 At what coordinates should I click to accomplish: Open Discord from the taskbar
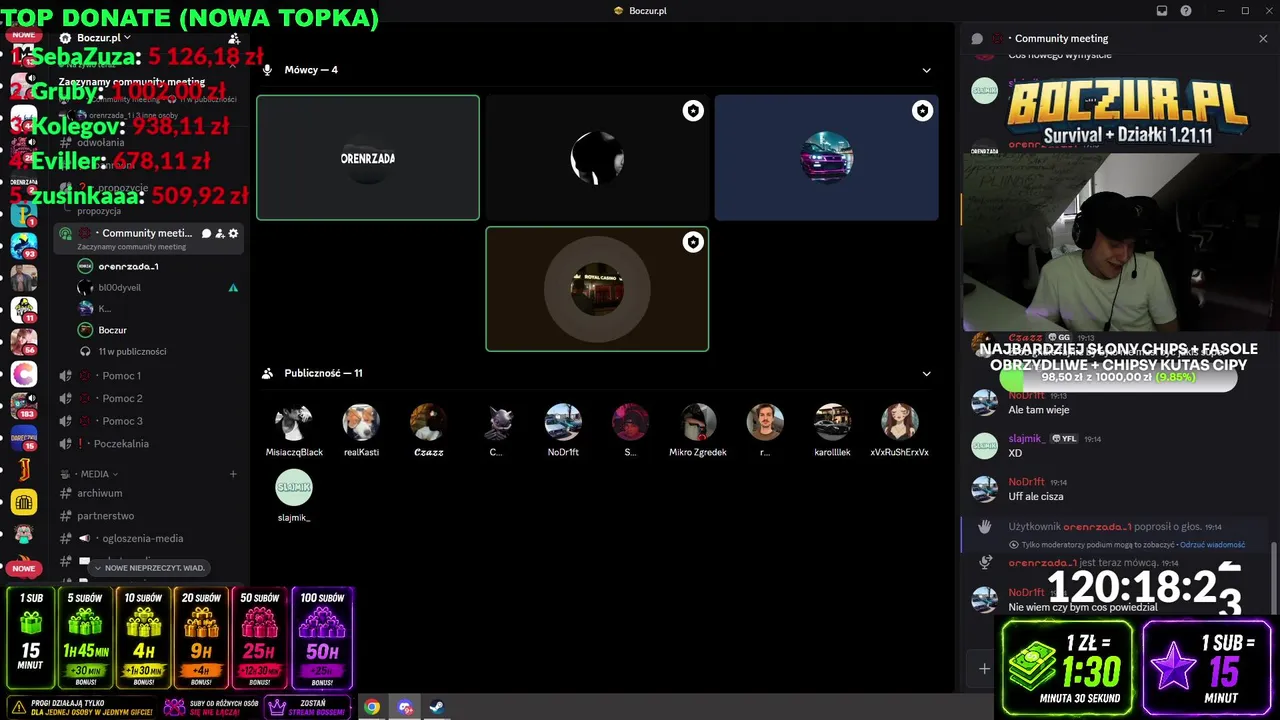405,707
